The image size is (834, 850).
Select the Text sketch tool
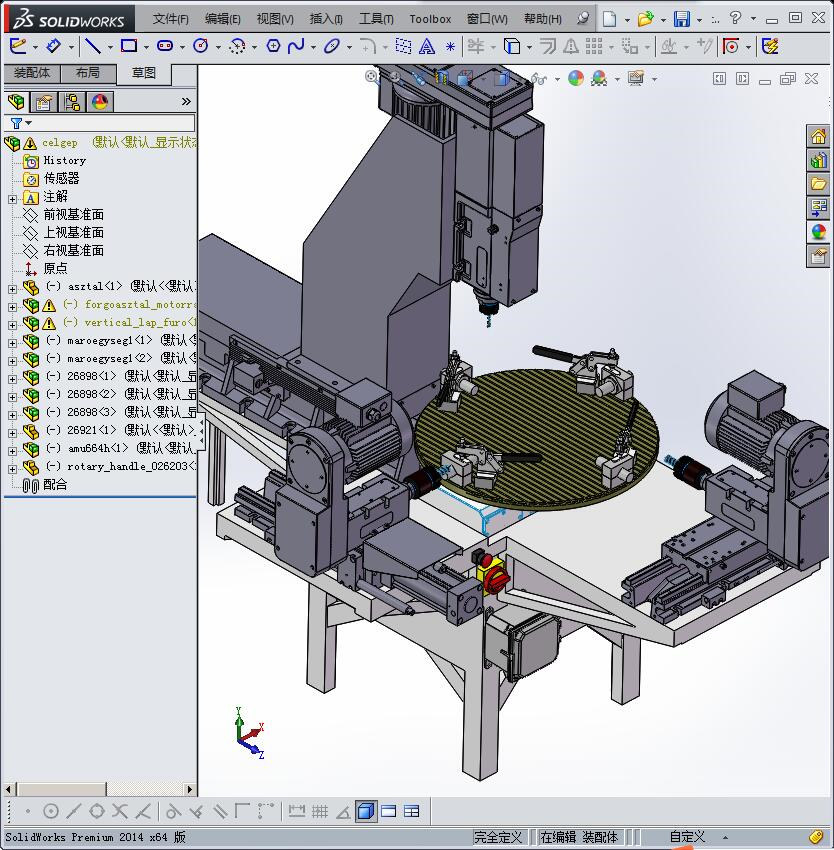[427, 46]
